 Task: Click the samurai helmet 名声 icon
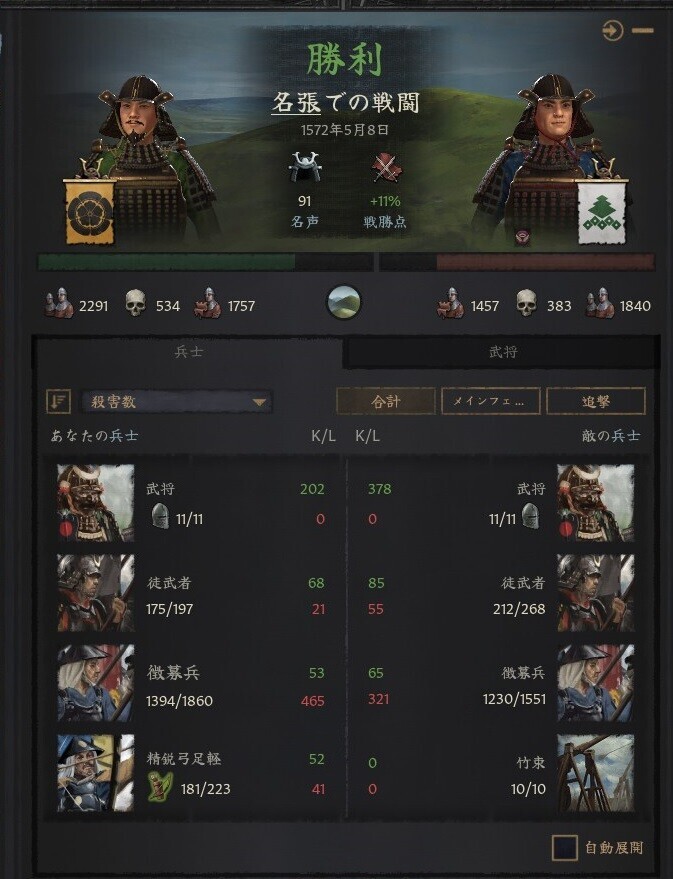[x=305, y=166]
